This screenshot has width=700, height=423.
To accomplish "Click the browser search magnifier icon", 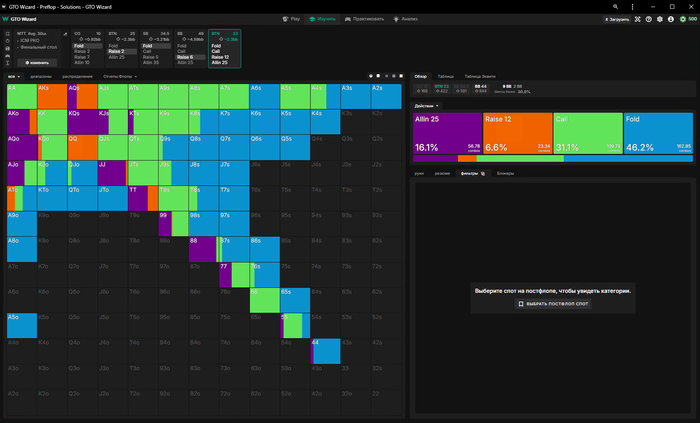I will [615, 7].
